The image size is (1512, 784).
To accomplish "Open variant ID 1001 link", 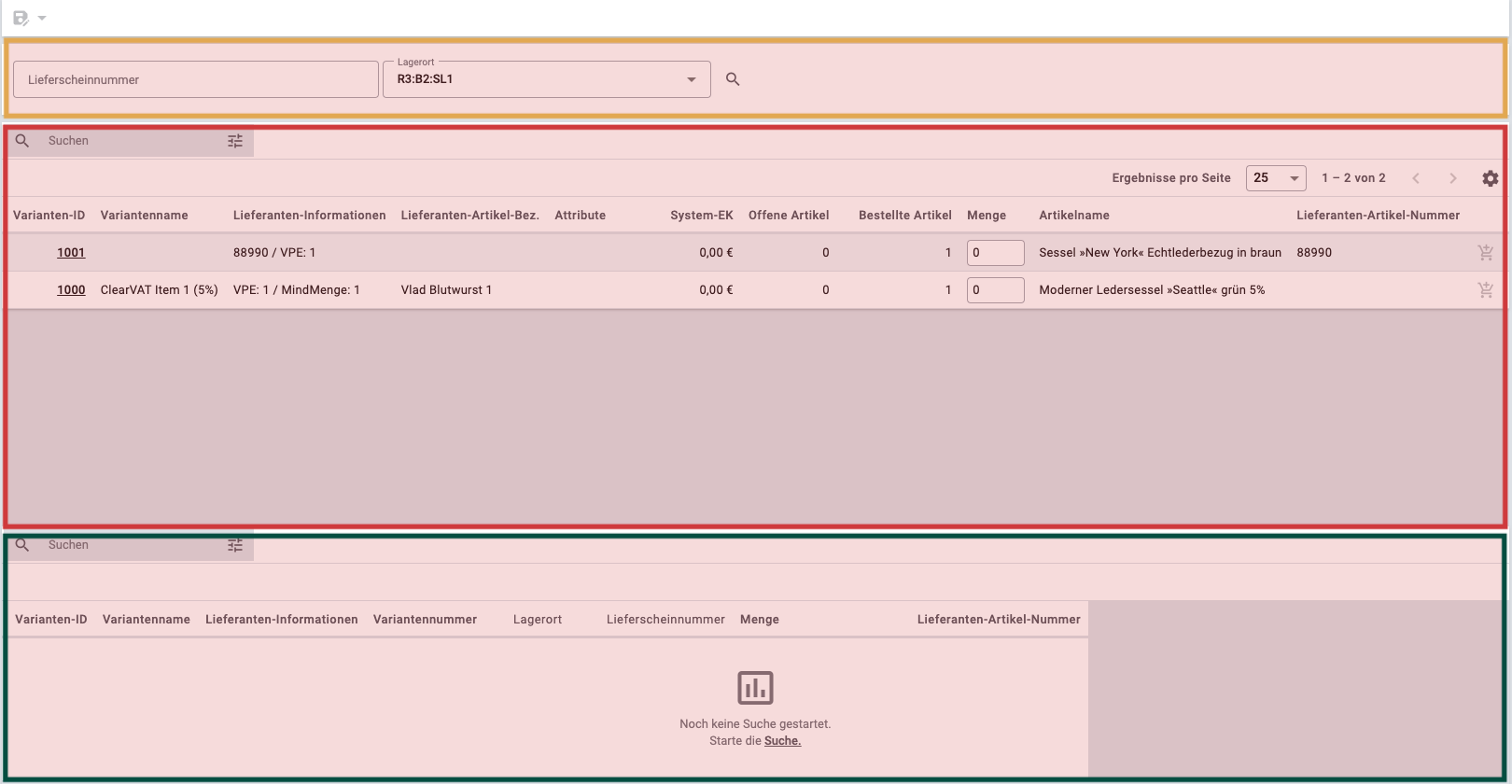I will tap(71, 253).
